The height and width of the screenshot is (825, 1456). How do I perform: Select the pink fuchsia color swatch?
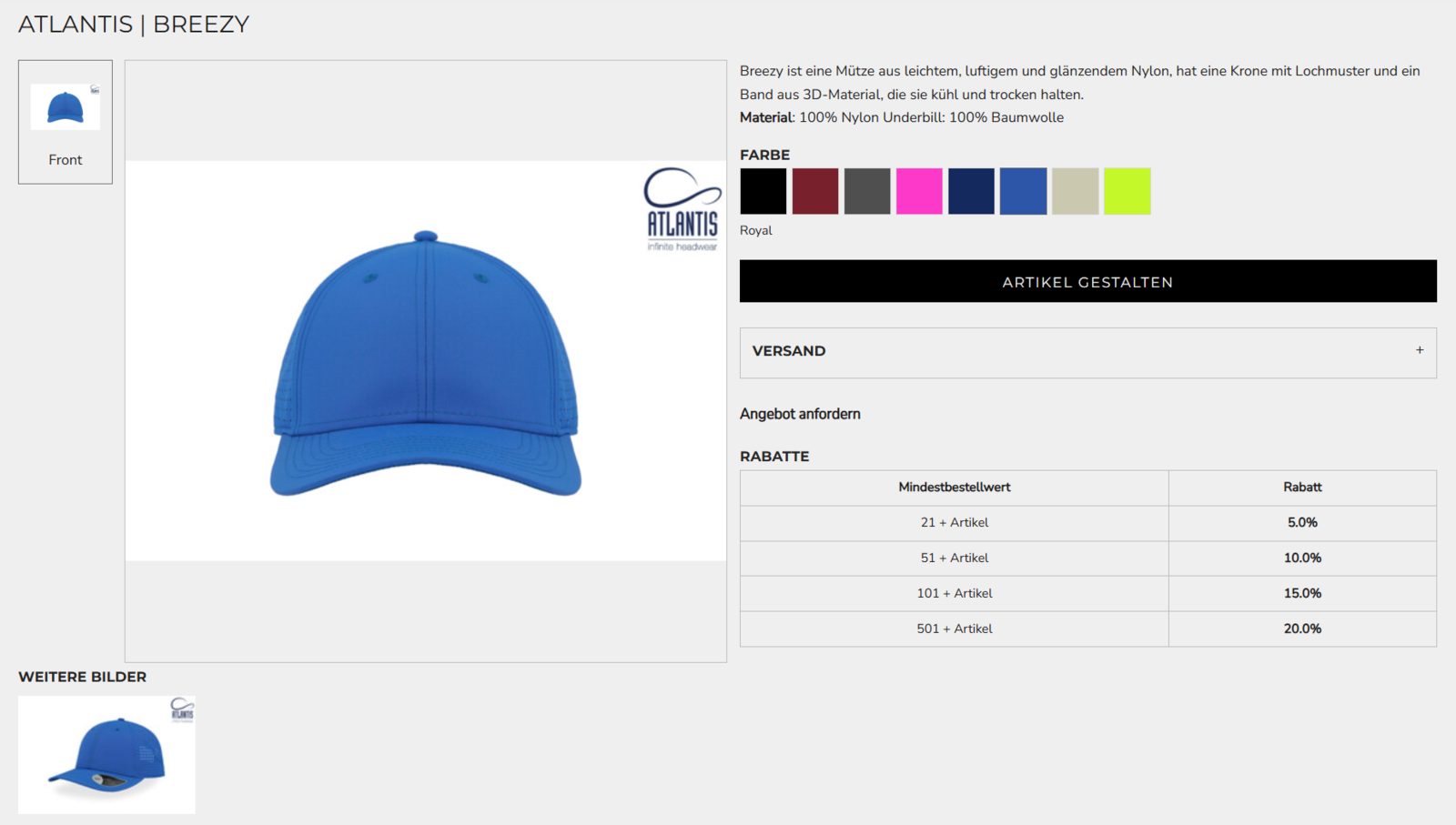[919, 191]
